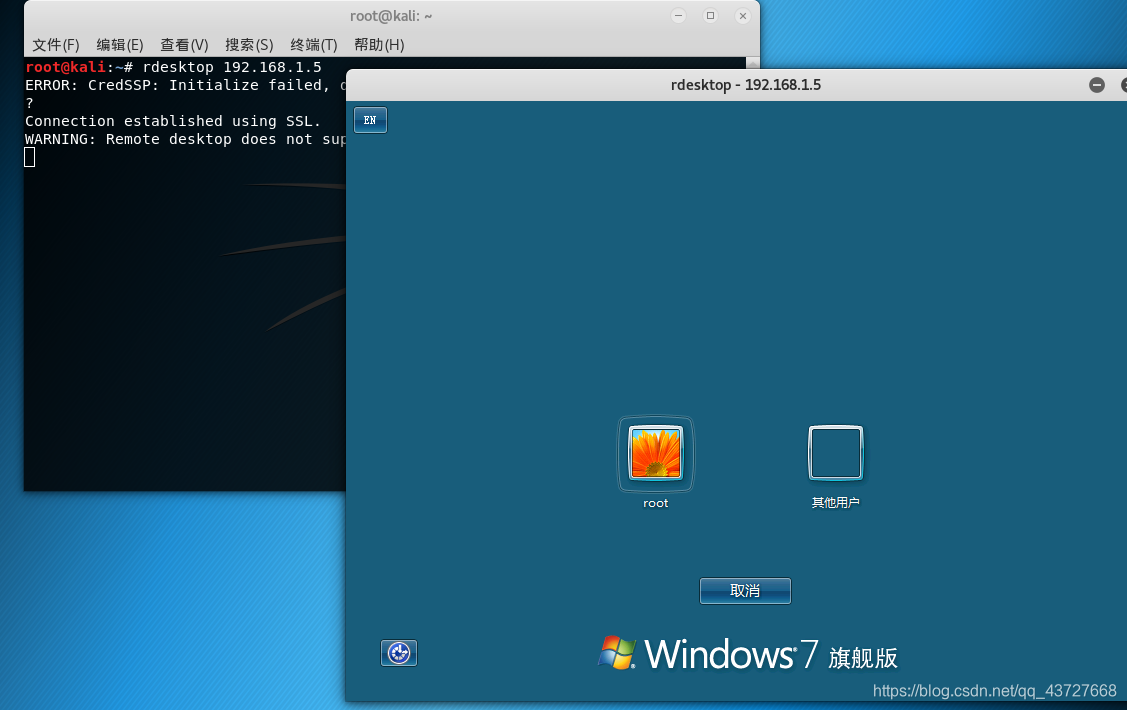Image resolution: width=1127 pixels, height=710 pixels.
Task: Click the 'Connection established using SSL.' line
Action: coord(172,121)
